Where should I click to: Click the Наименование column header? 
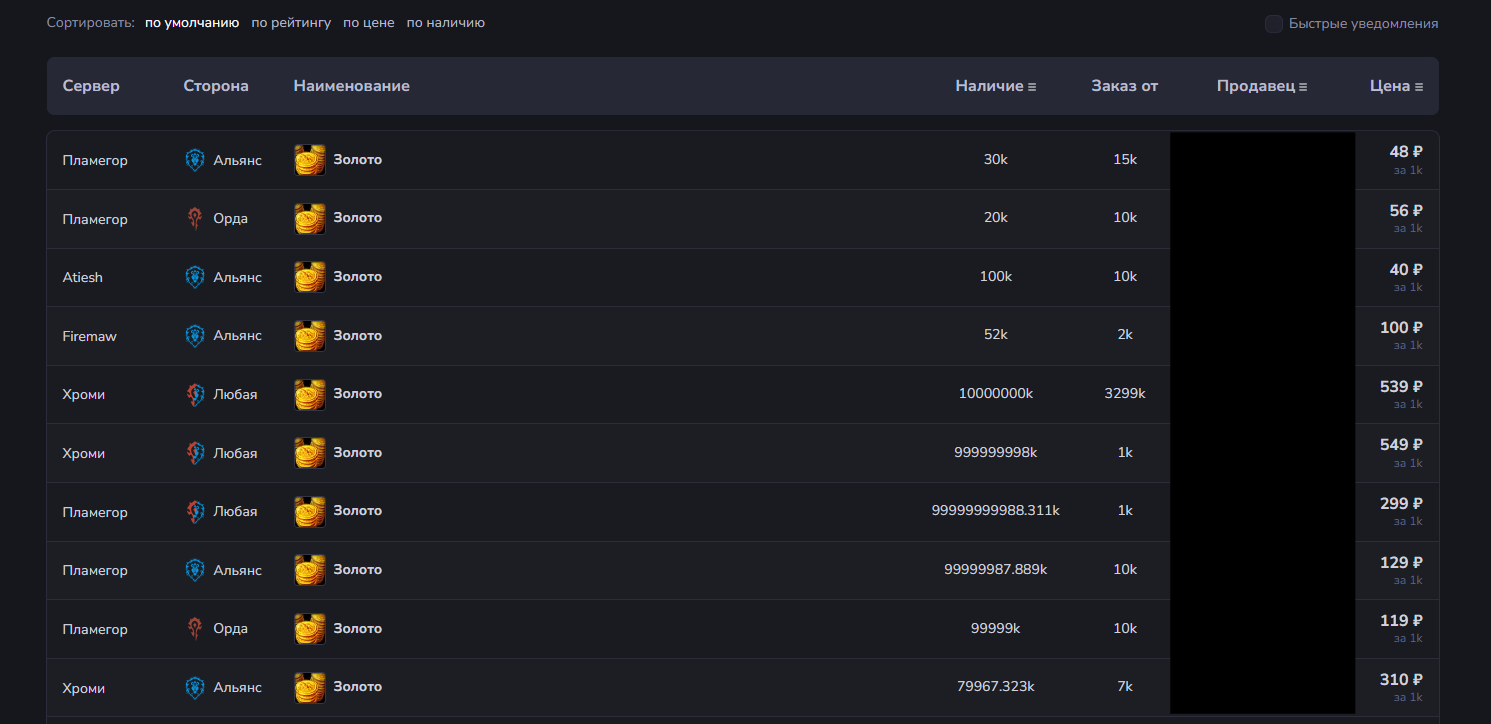(x=352, y=86)
